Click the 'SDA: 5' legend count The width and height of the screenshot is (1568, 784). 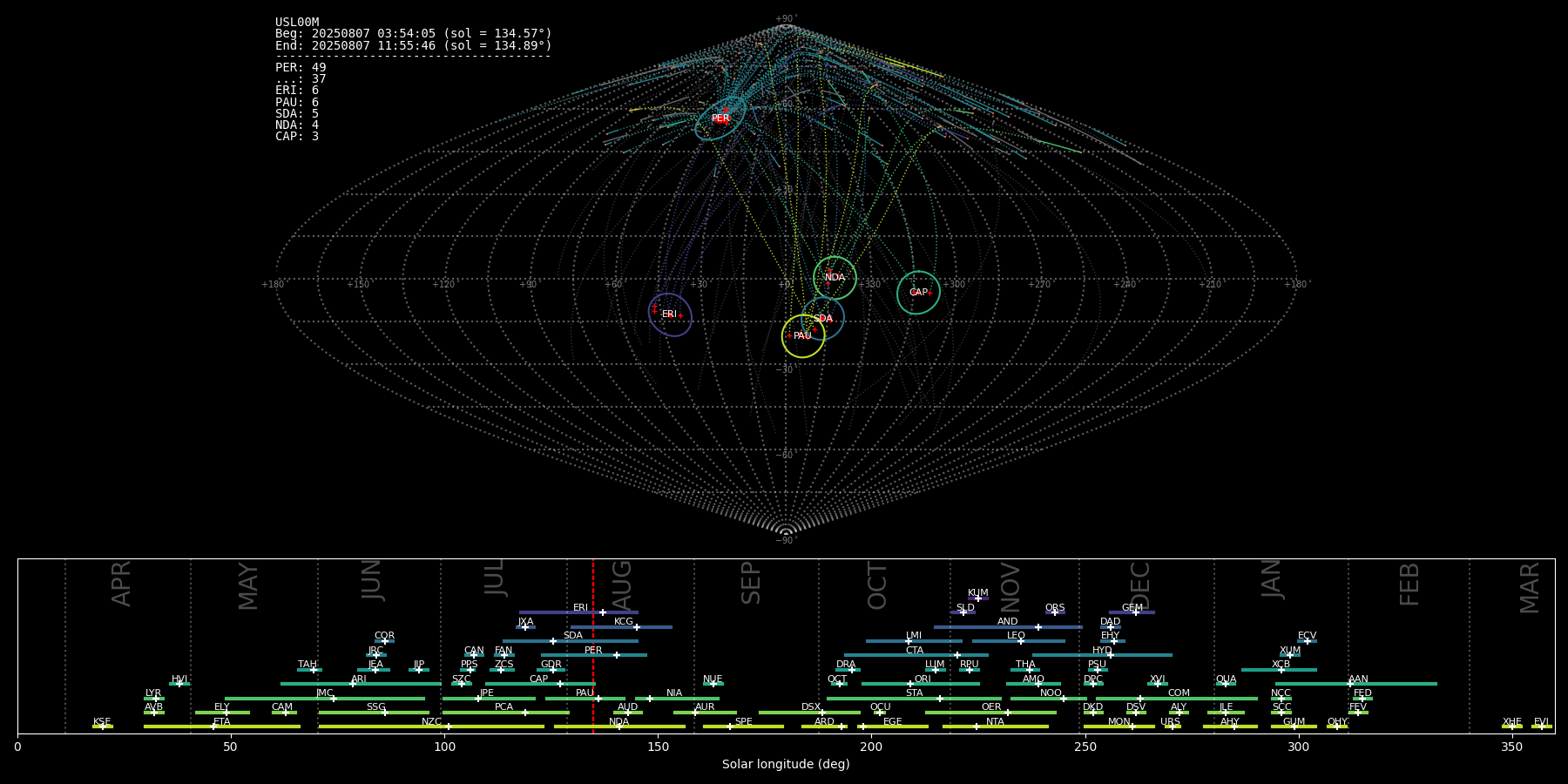pos(297,114)
